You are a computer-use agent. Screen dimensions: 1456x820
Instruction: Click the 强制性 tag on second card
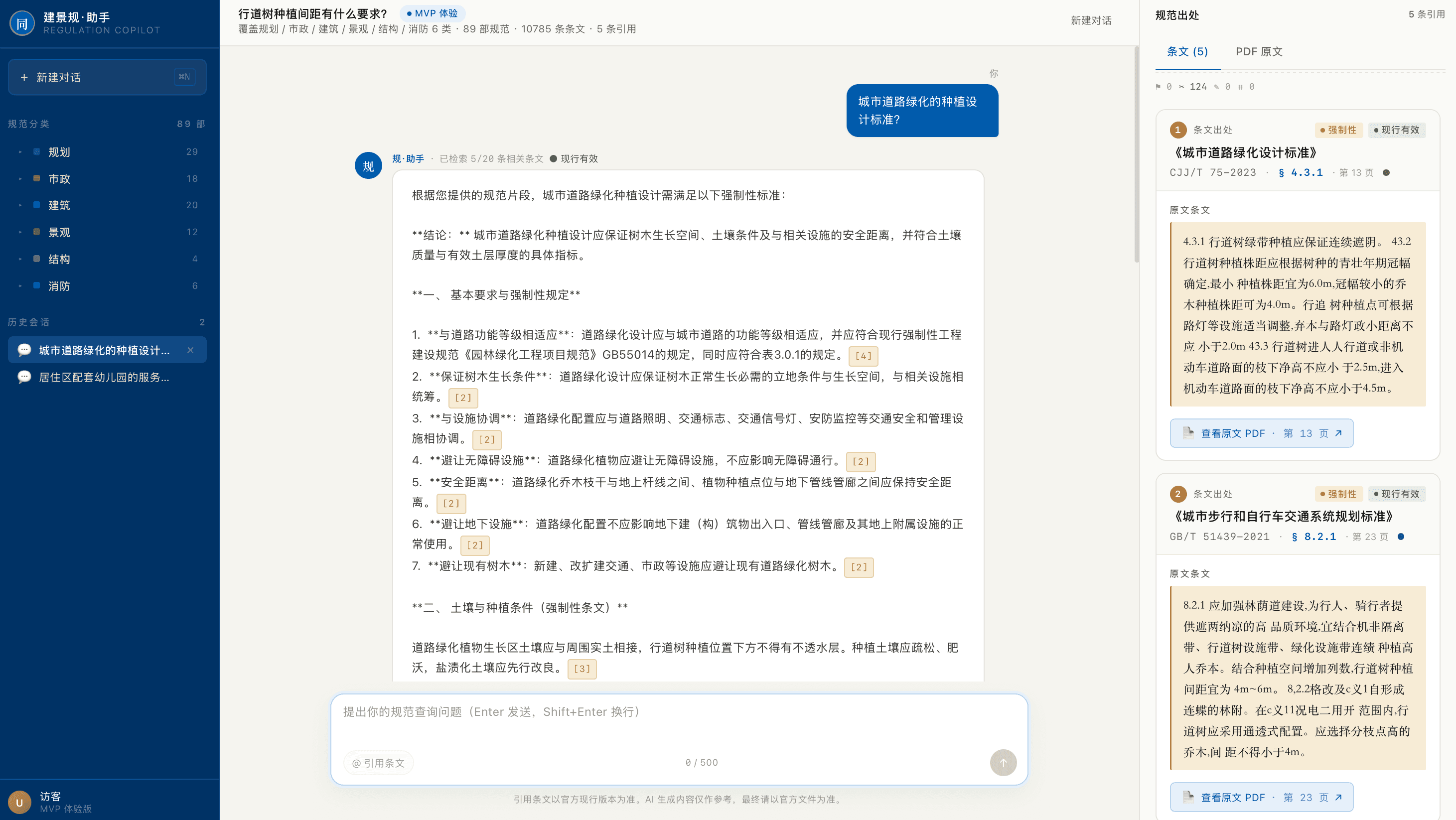point(1338,494)
